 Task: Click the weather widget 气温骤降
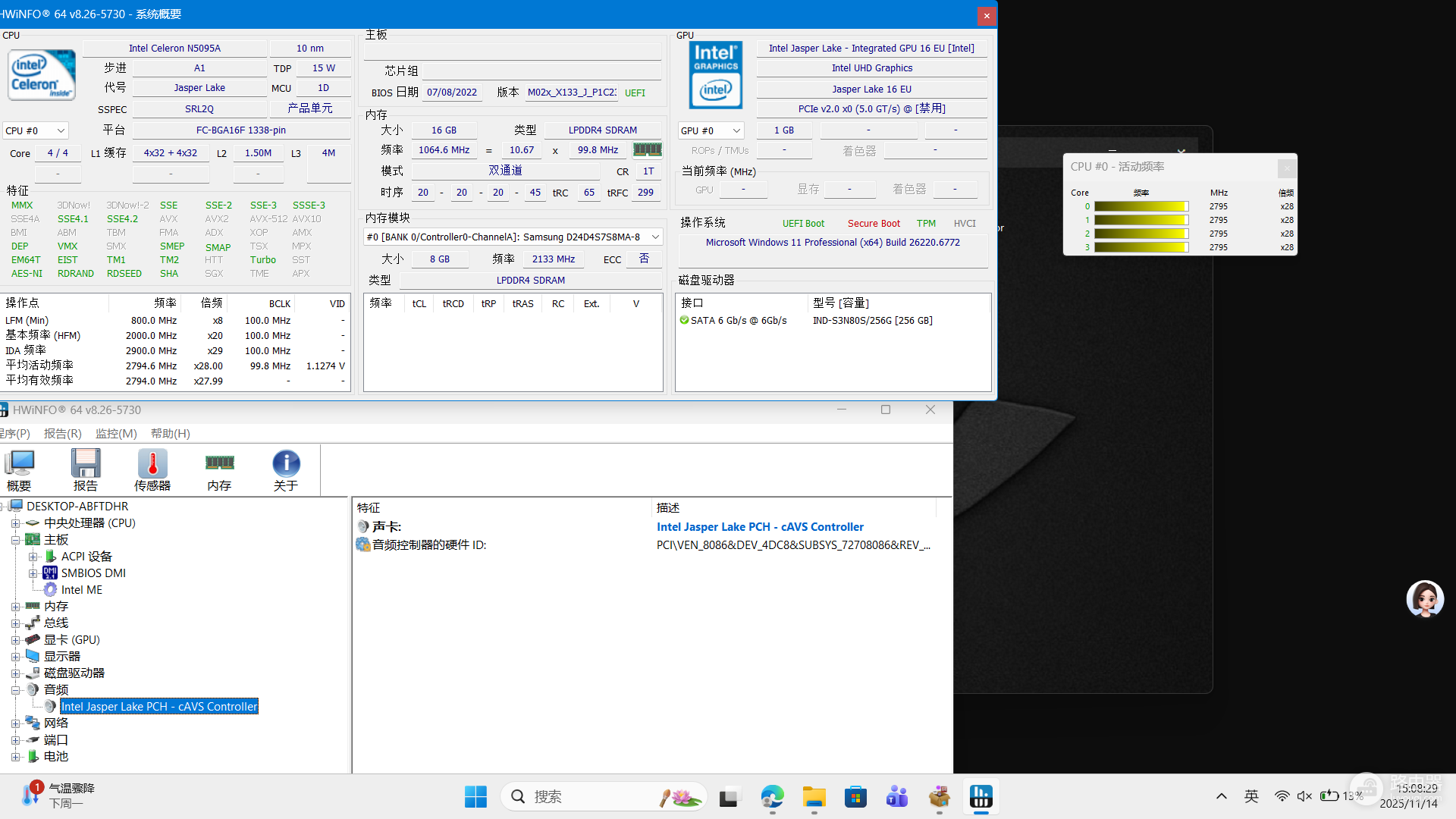coord(58,795)
